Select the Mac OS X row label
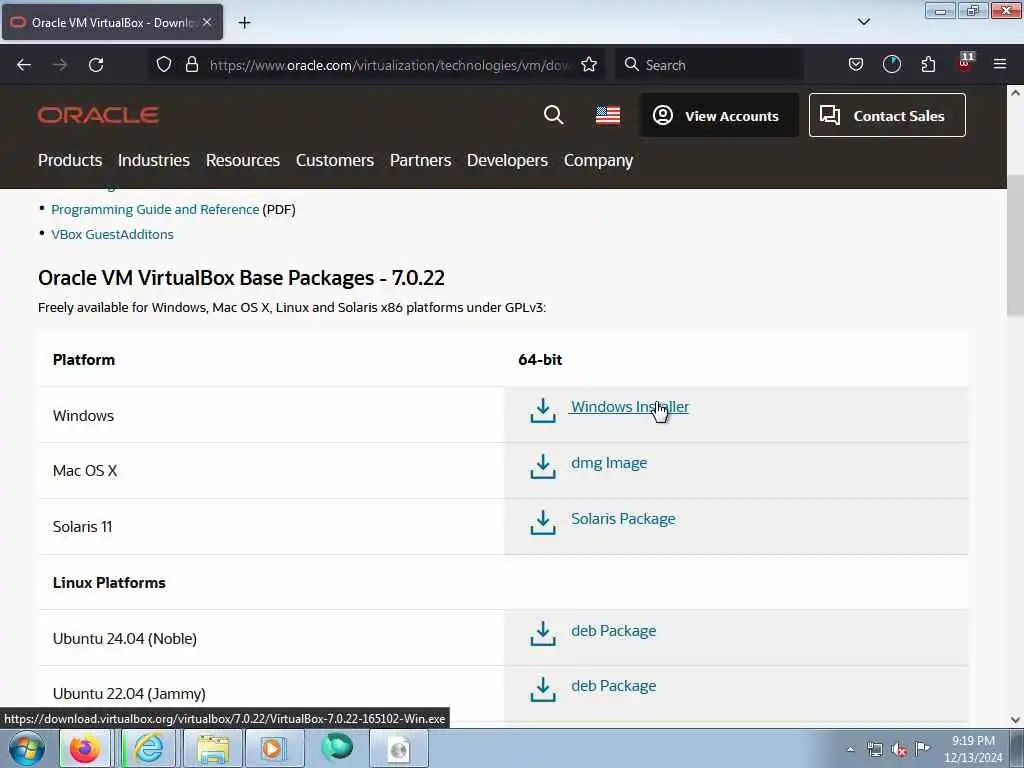This screenshot has width=1024, height=768. pos(85,471)
